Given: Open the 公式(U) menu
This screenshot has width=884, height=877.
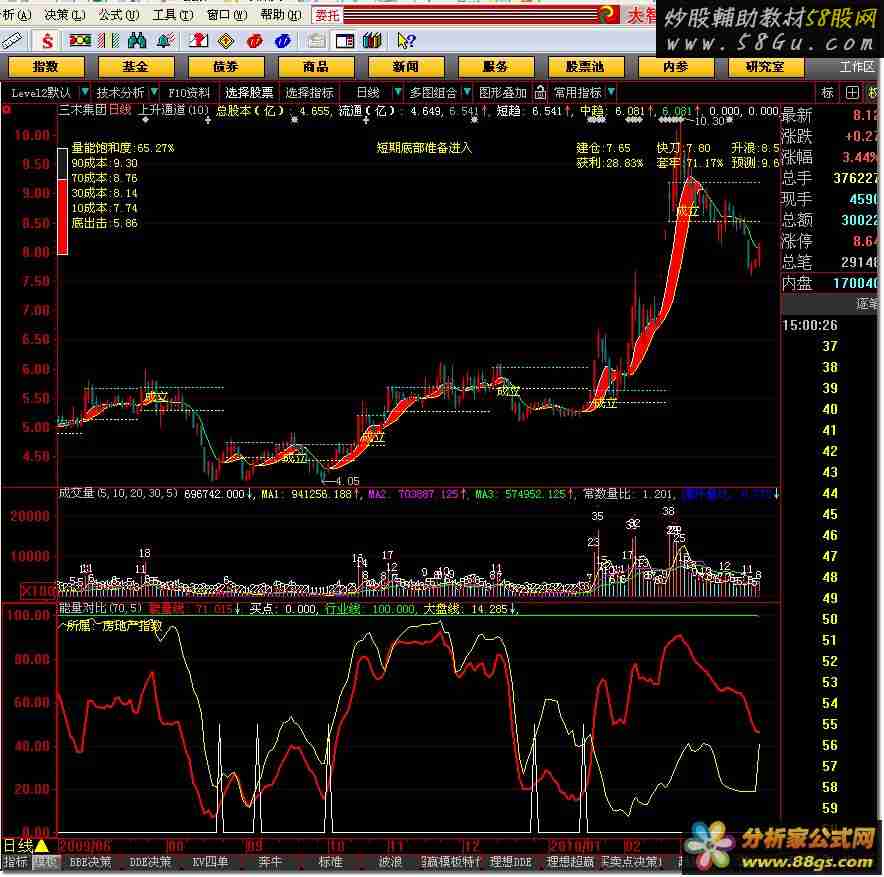Looking at the screenshot, I should pos(119,15).
